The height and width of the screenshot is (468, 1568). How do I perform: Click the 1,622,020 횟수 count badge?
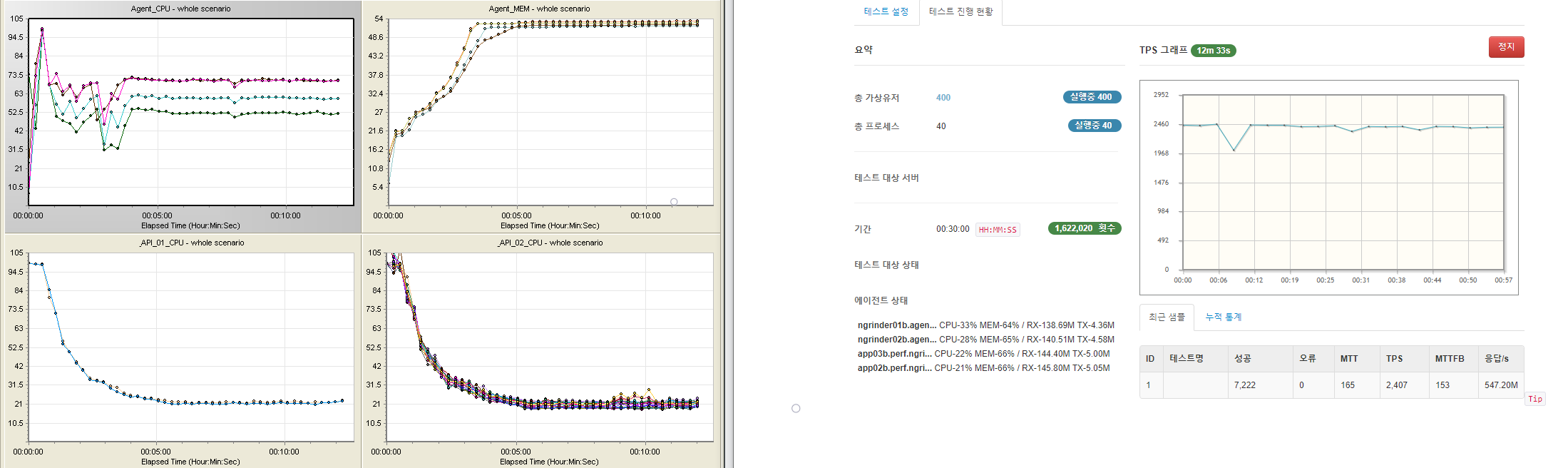pos(1084,228)
